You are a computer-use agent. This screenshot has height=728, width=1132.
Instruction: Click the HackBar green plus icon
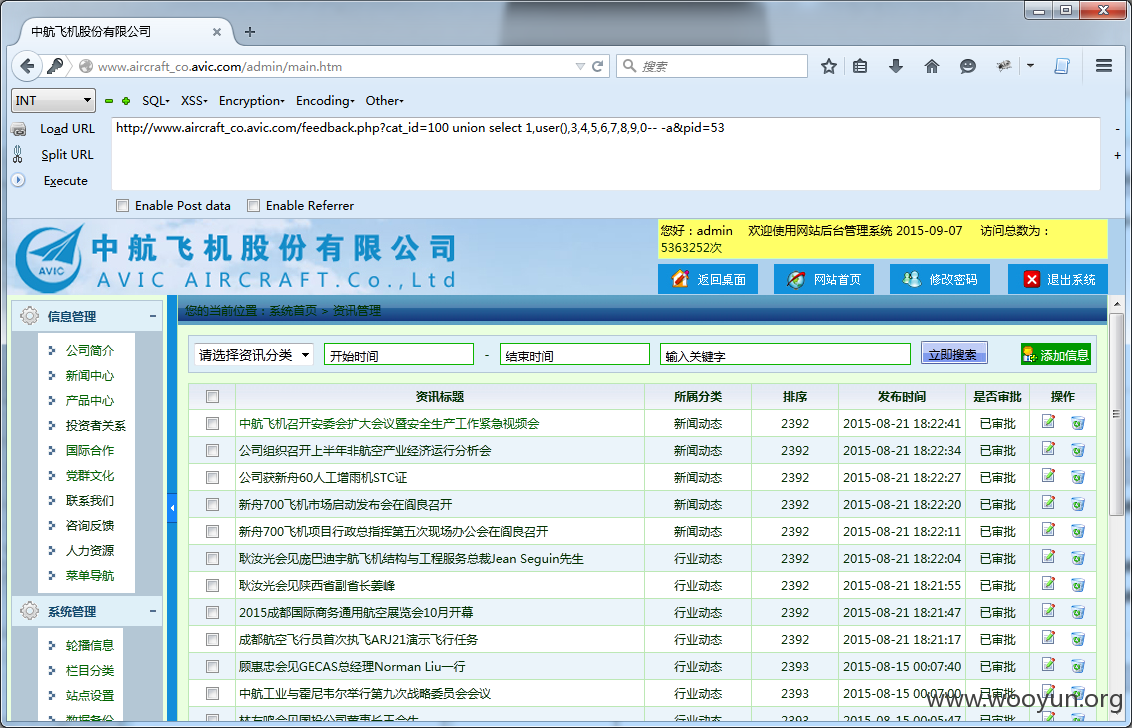pos(126,101)
